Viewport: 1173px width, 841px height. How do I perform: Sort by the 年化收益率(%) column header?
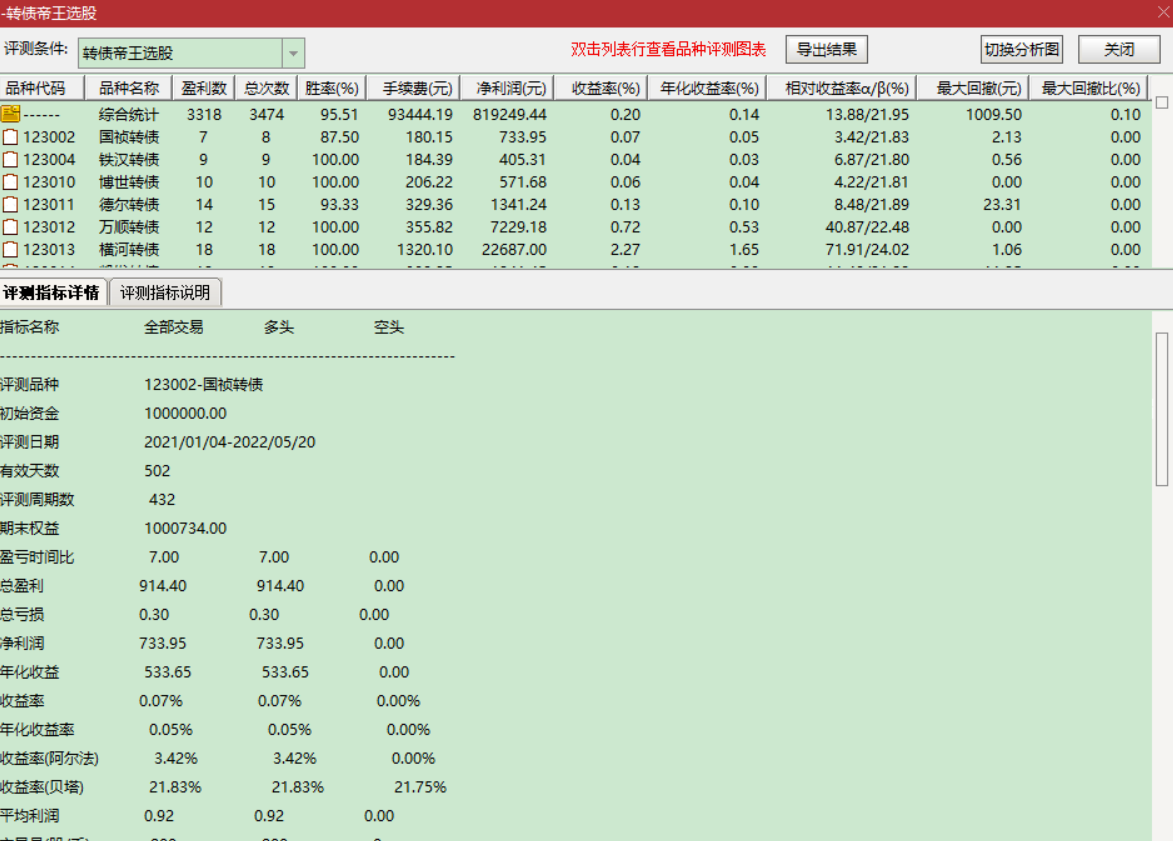(x=707, y=88)
